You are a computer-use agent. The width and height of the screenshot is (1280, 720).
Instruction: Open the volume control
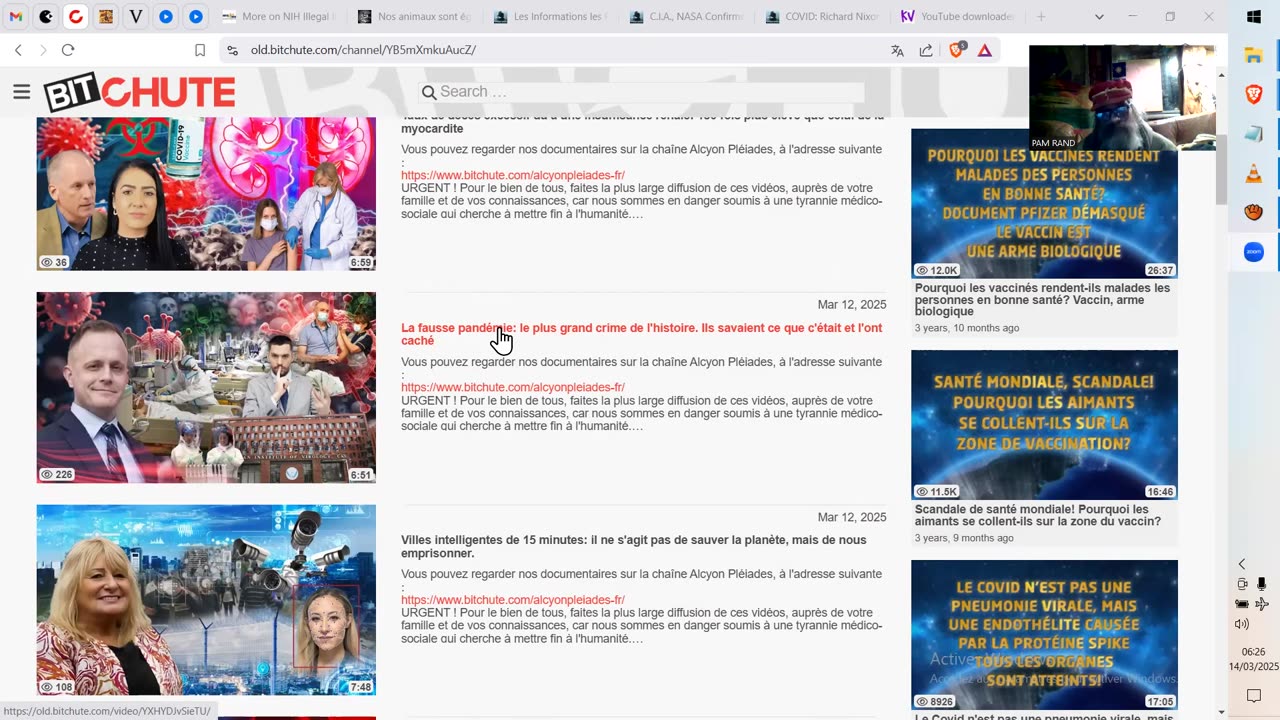point(1243,624)
